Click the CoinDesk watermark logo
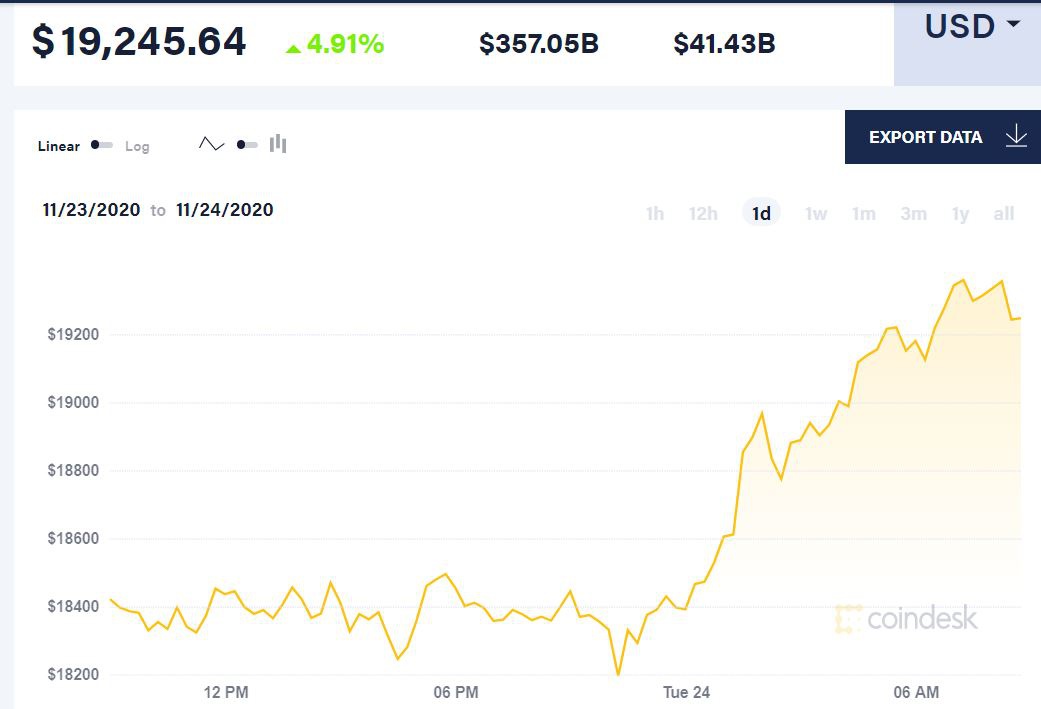Screen dimensions: 1041x709 [x=906, y=619]
